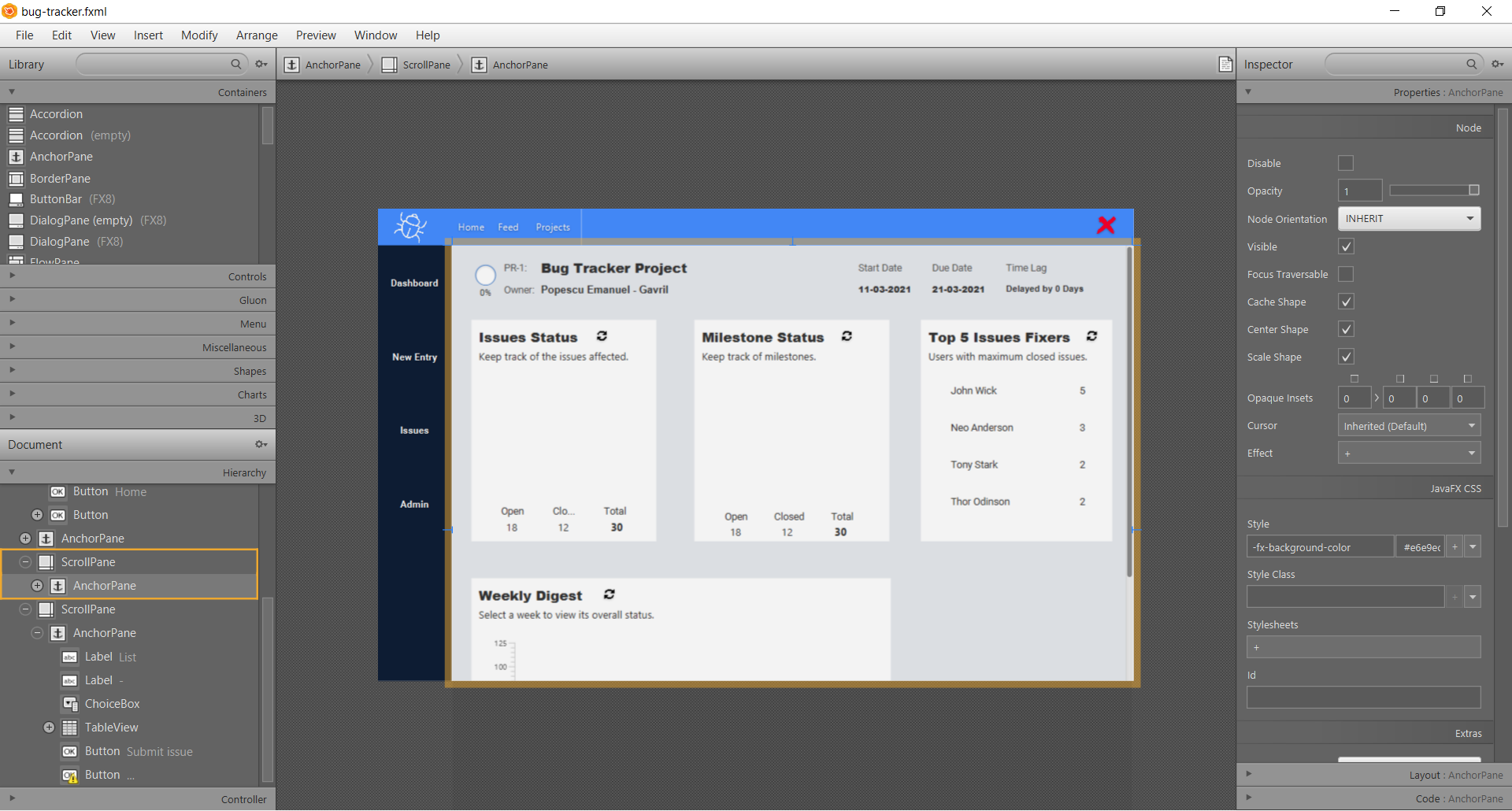The width and height of the screenshot is (1512, 811).
Task: Open the Node Orientation dropdown
Action: click(x=1409, y=219)
